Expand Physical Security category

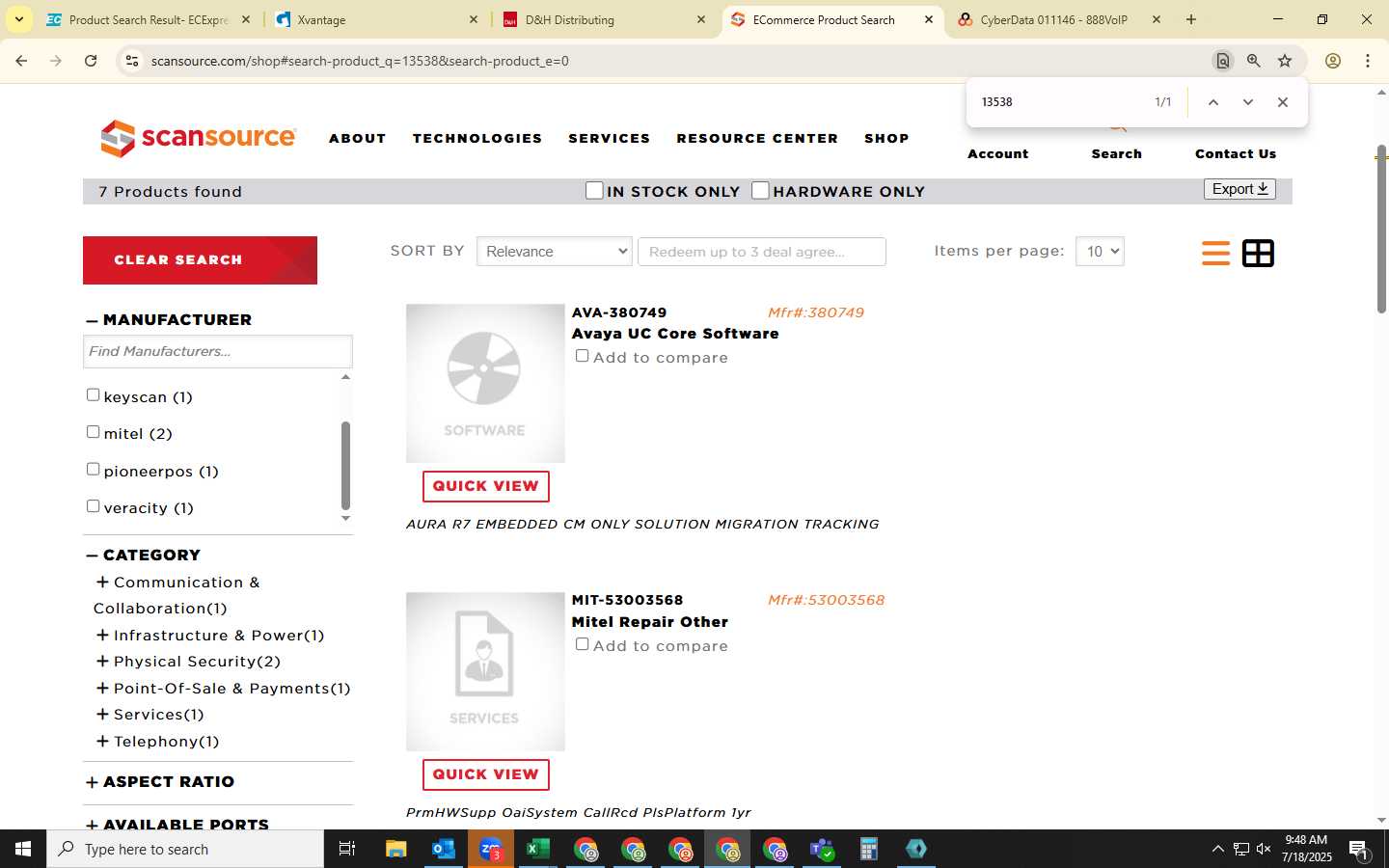click(101, 661)
